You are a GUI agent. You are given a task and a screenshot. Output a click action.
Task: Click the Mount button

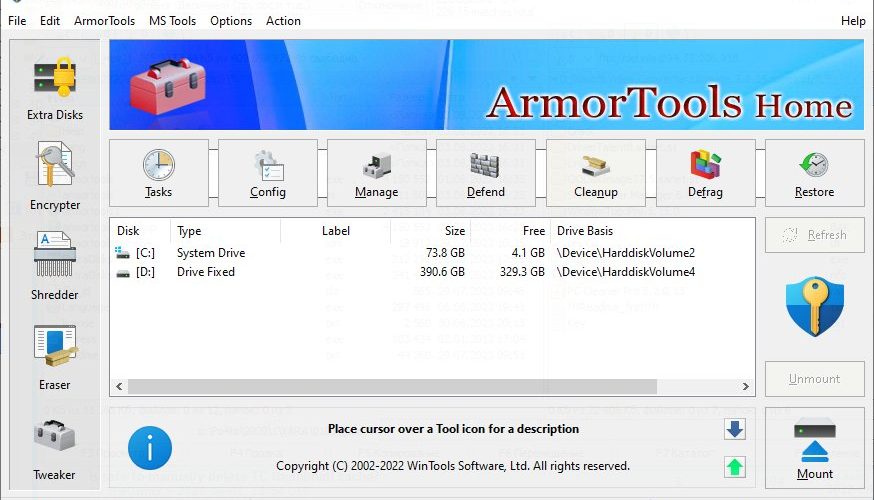814,448
